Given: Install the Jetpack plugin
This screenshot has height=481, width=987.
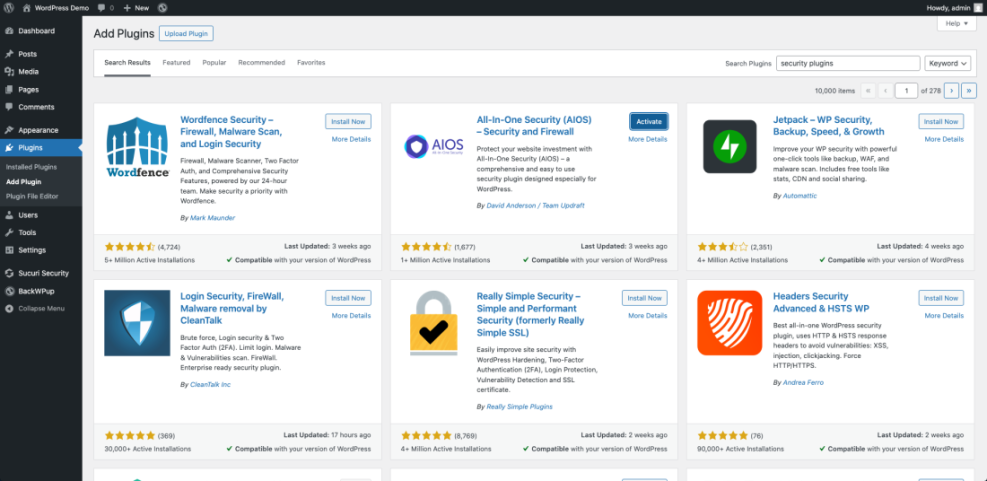Looking at the screenshot, I should (x=941, y=122).
